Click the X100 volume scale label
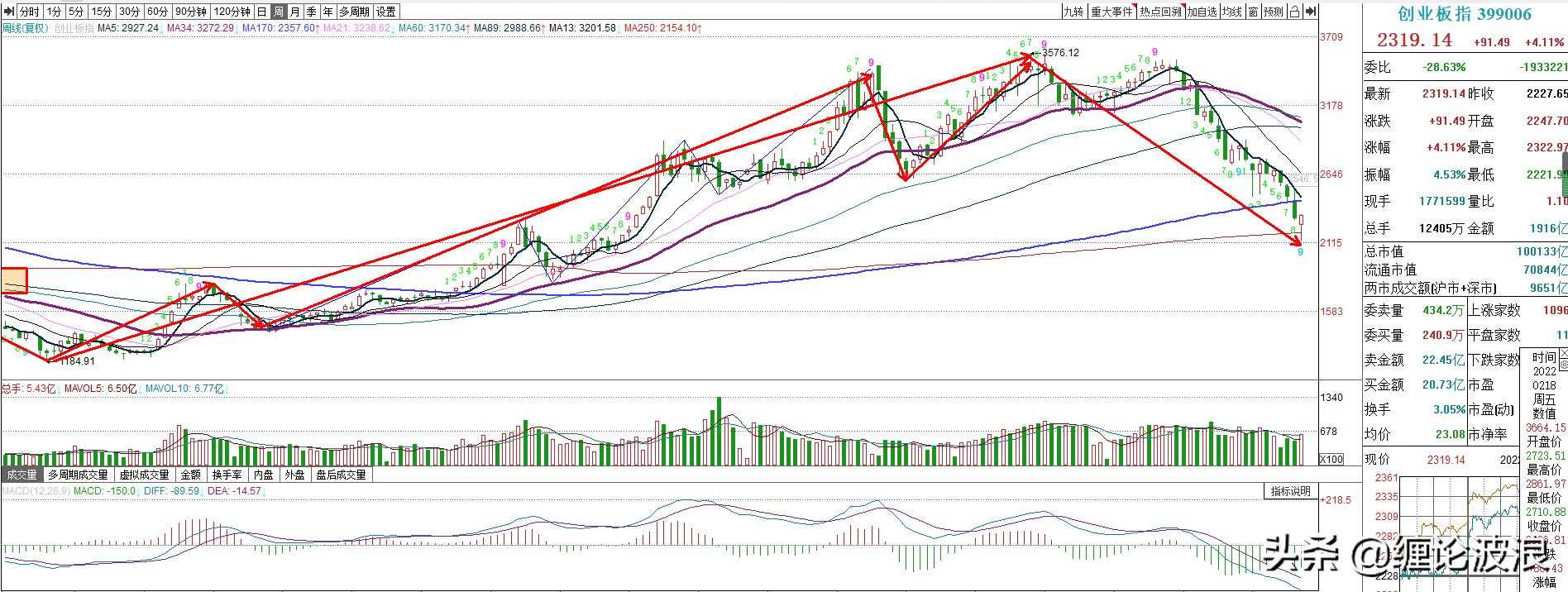1568x592 pixels. (1331, 460)
